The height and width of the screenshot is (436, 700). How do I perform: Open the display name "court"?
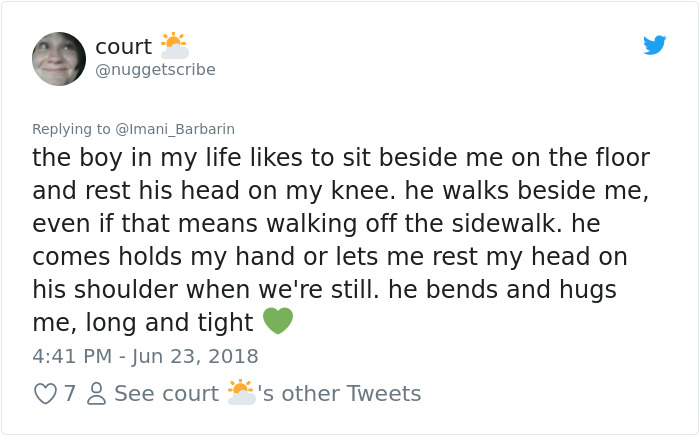click(x=123, y=46)
